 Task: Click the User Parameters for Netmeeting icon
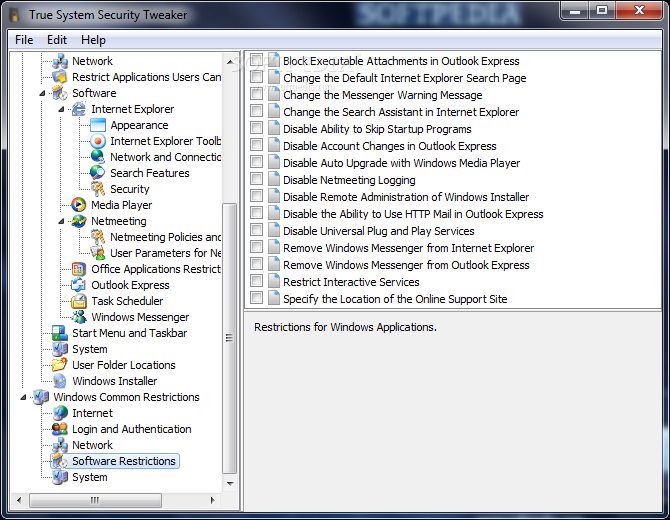coord(98,253)
